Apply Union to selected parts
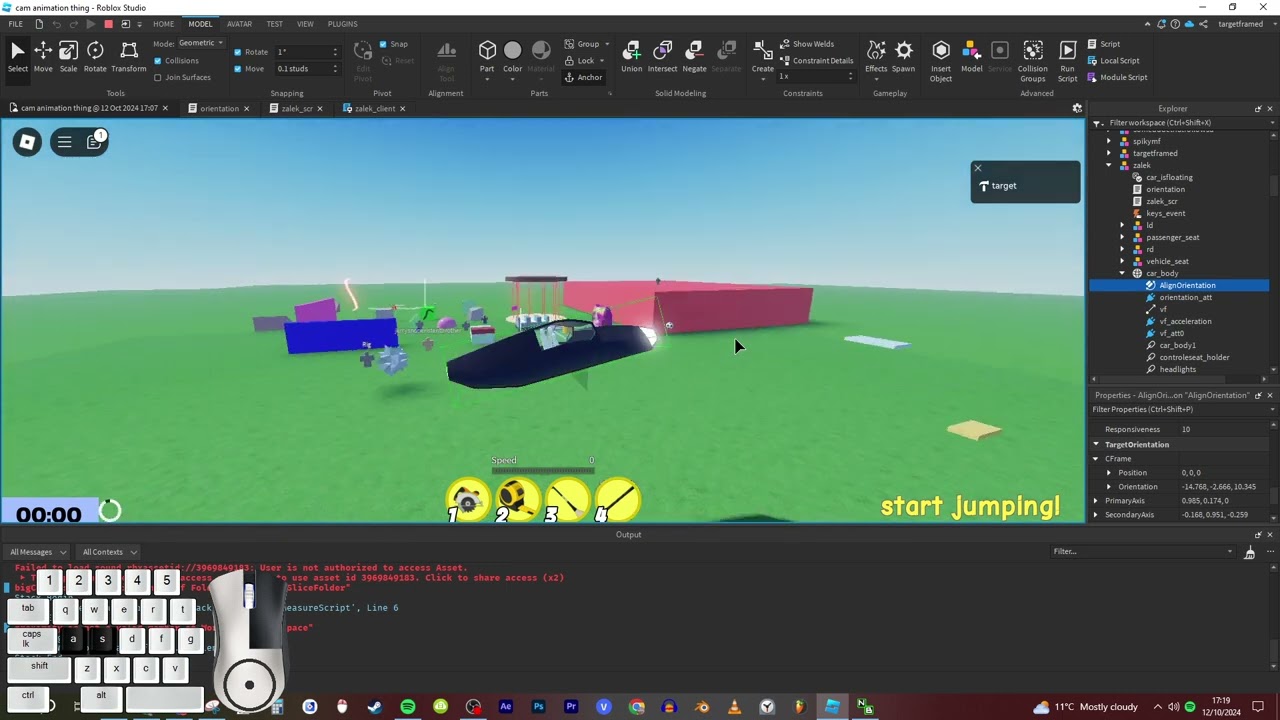 tap(632, 56)
